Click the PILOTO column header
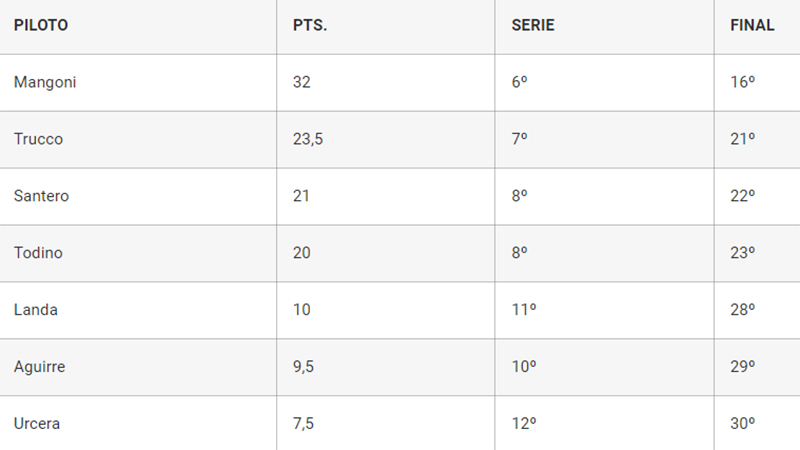800x450 pixels. coord(41,26)
